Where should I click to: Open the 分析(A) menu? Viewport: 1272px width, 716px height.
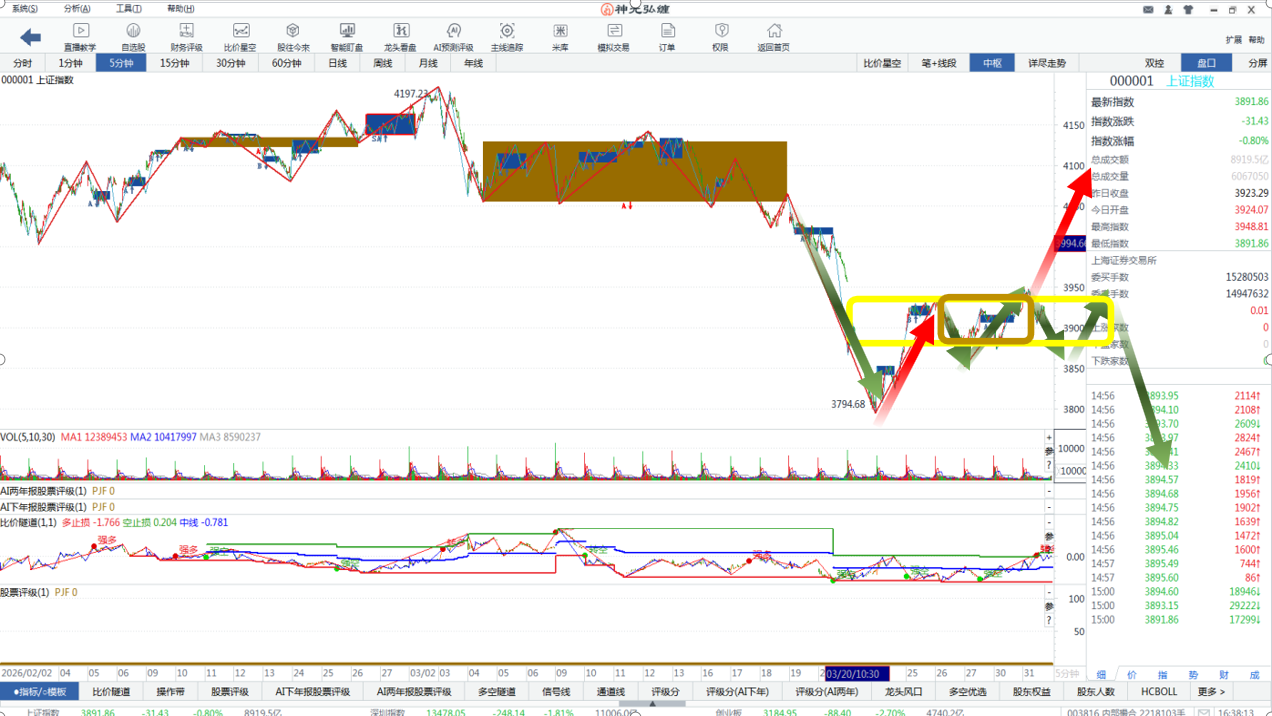click(77, 9)
